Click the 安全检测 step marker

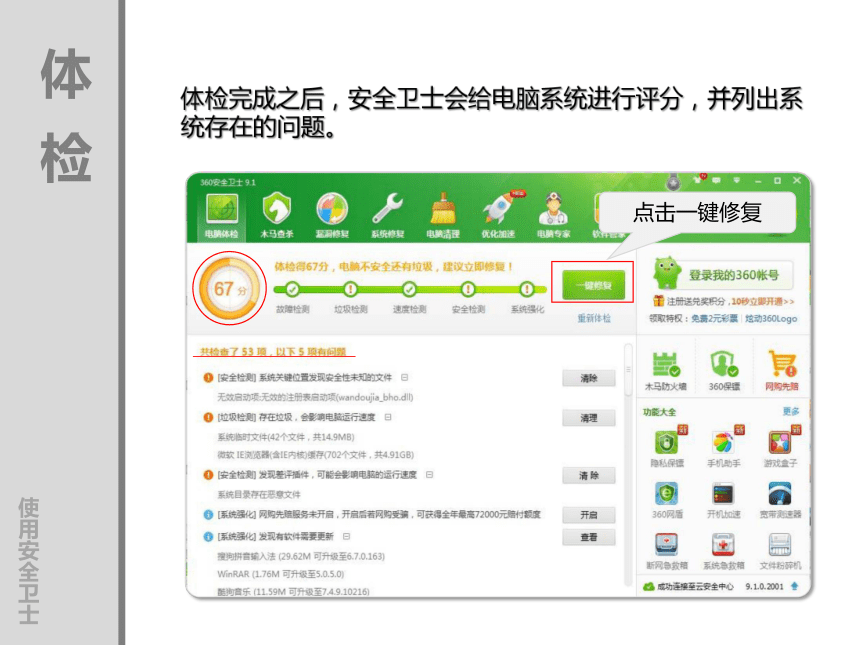(468, 289)
